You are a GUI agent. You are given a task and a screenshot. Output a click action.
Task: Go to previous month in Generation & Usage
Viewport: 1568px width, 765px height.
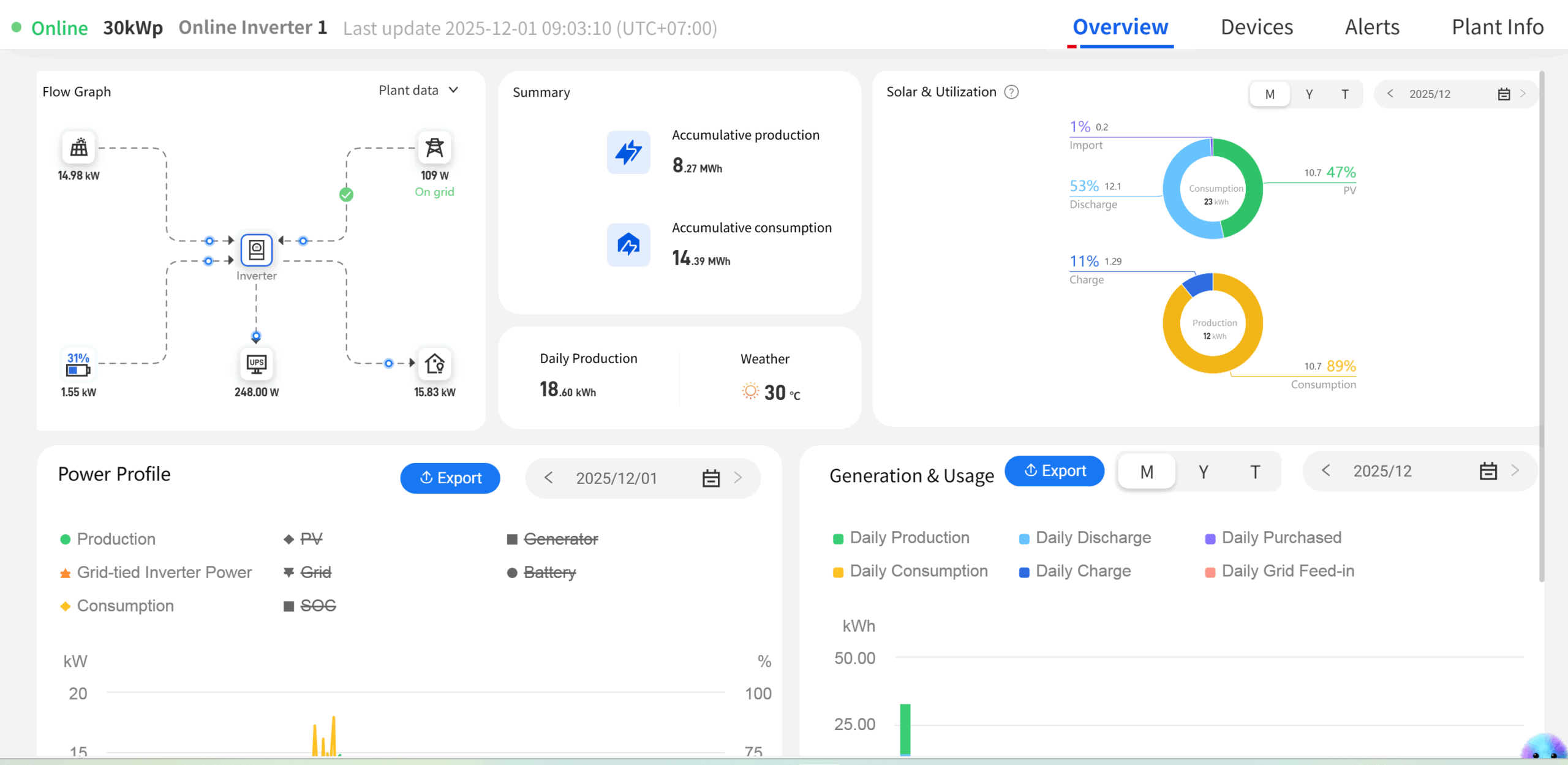click(1326, 470)
